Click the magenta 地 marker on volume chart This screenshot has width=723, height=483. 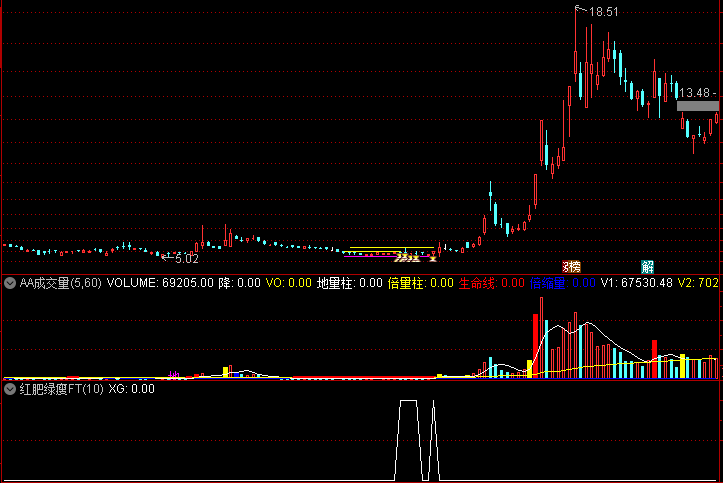[174, 375]
